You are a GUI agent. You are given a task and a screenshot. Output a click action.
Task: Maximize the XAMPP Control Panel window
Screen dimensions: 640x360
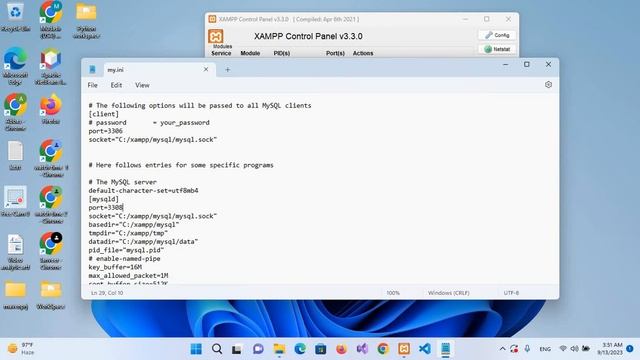click(x=487, y=19)
